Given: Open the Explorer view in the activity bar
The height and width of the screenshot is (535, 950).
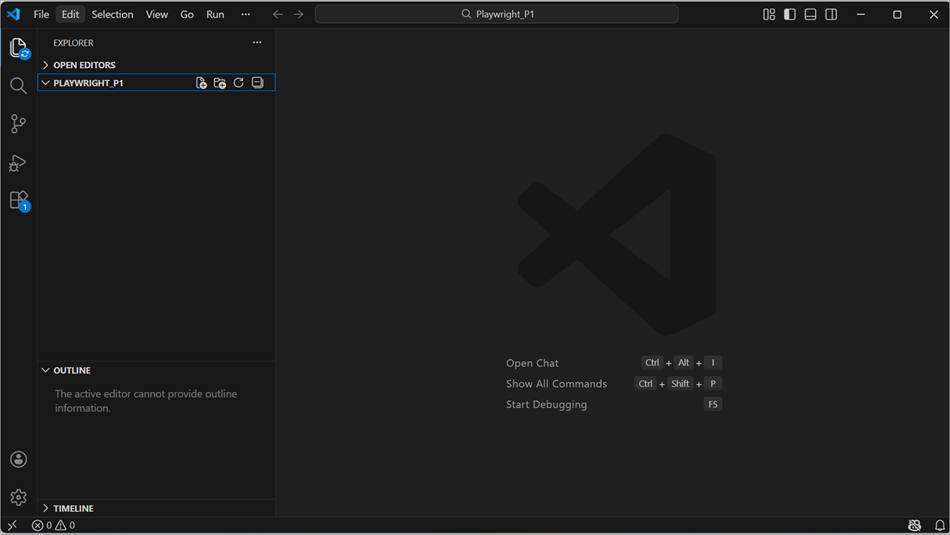Looking at the screenshot, I should pos(18,48).
